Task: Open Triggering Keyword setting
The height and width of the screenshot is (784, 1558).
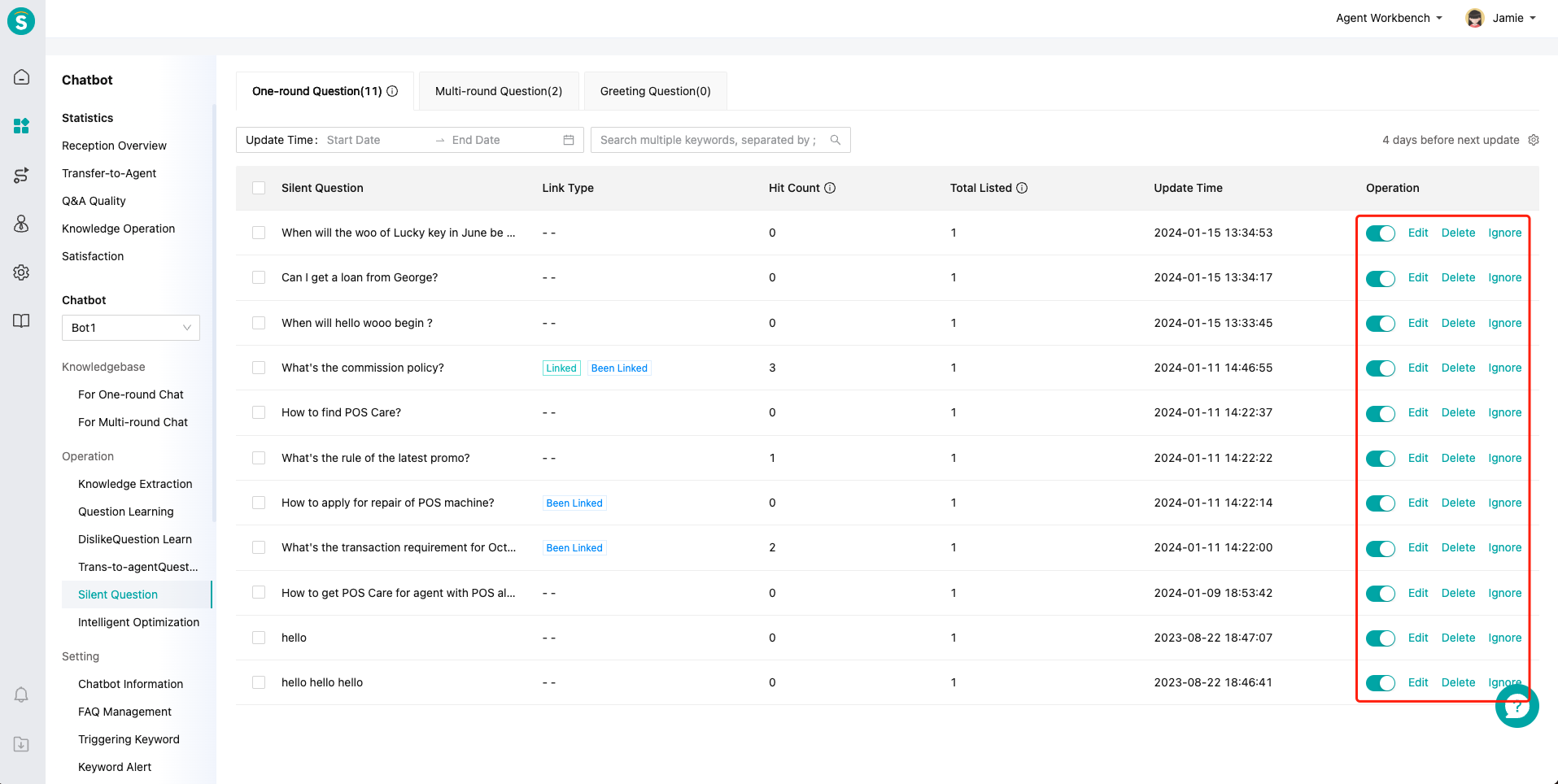Action: (x=129, y=739)
